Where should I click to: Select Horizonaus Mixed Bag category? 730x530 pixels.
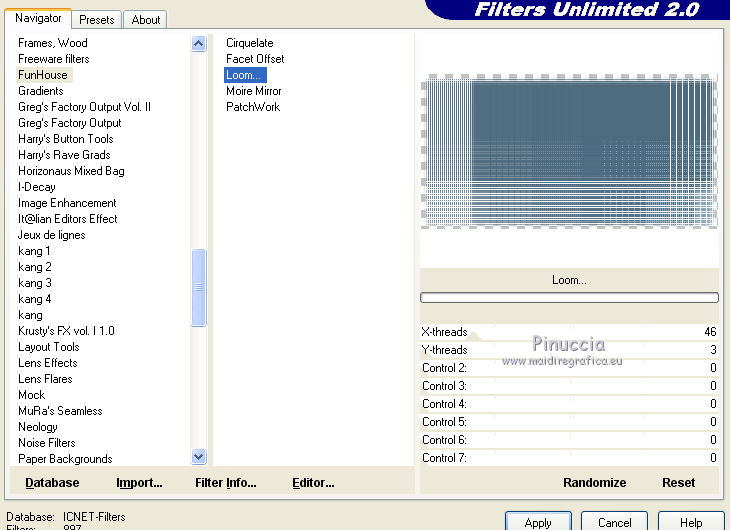tap(71, 171)
